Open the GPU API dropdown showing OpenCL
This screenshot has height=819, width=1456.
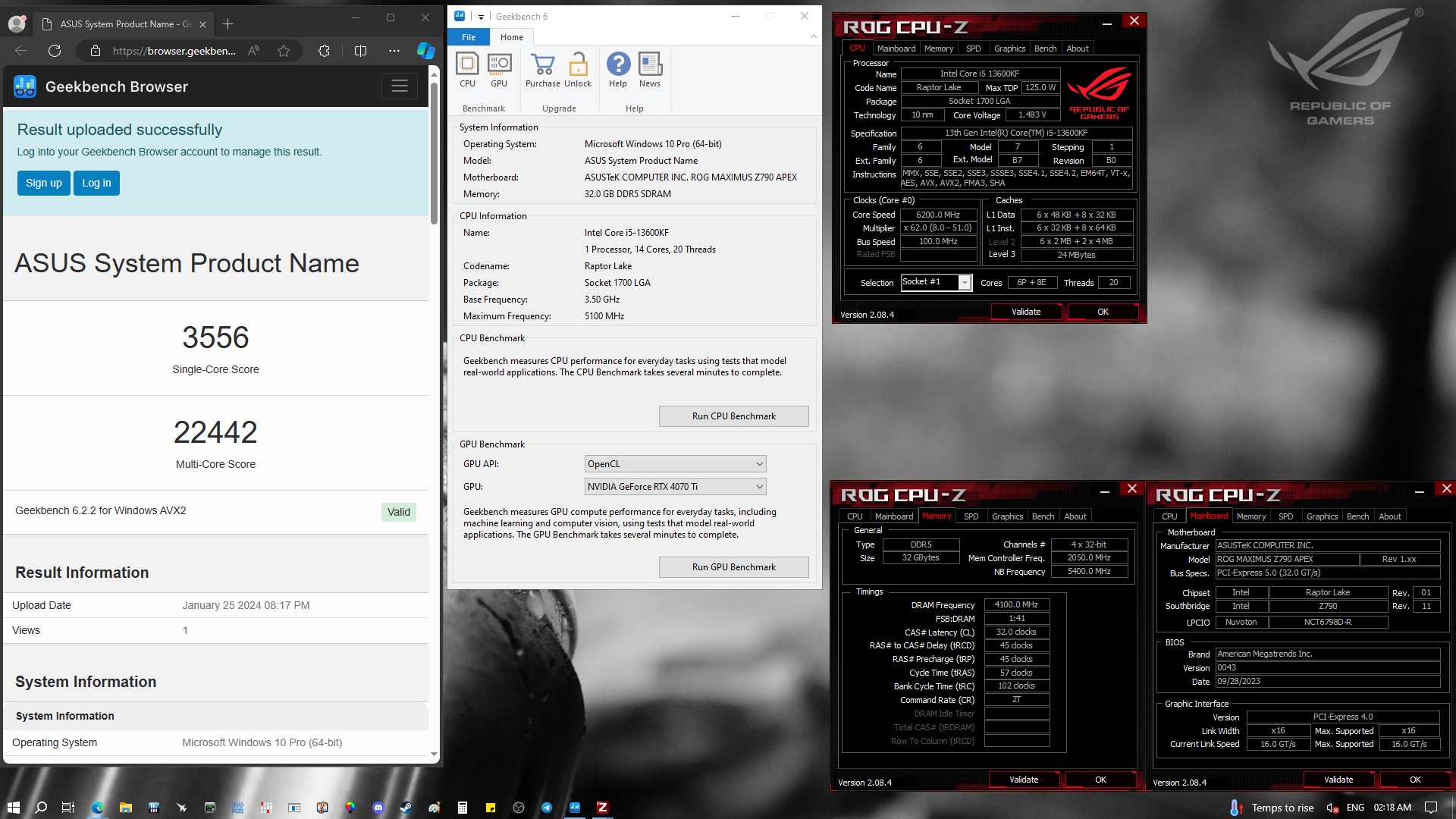pyautogui.click(x=675, y=464)
